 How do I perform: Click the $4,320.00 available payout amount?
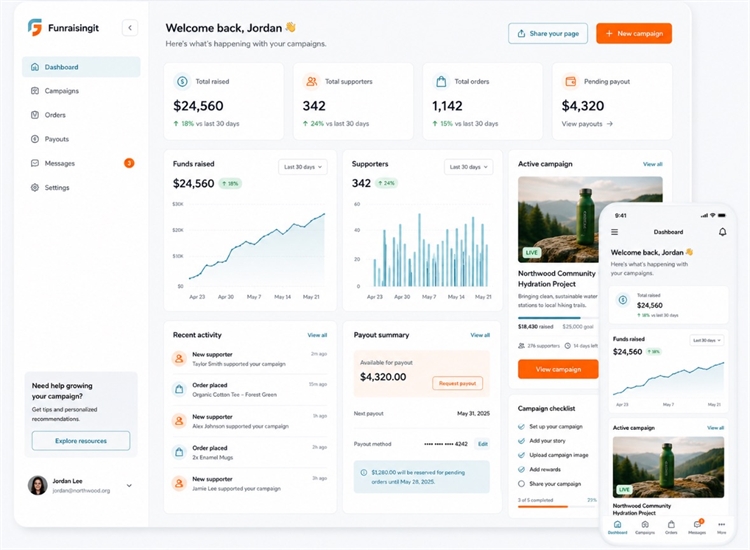383,377
